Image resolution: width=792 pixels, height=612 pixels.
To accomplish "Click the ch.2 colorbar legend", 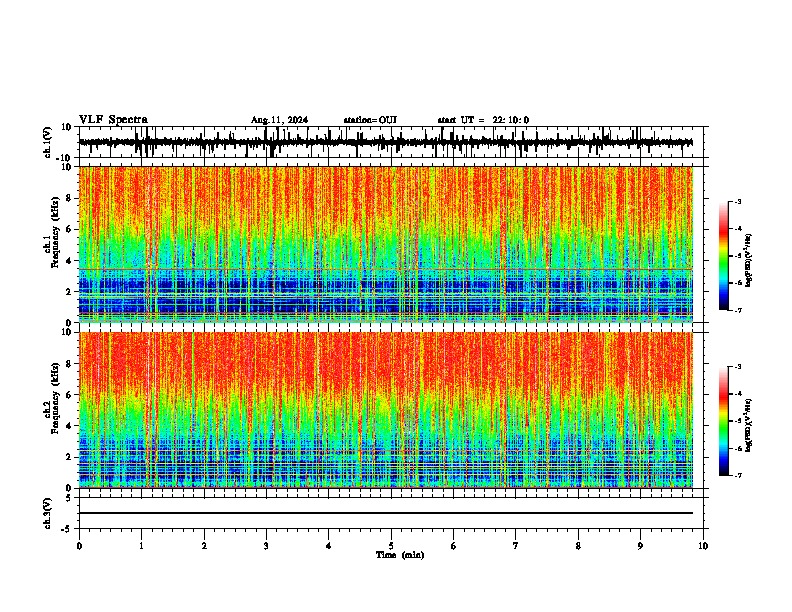I will tap(724, 421).
